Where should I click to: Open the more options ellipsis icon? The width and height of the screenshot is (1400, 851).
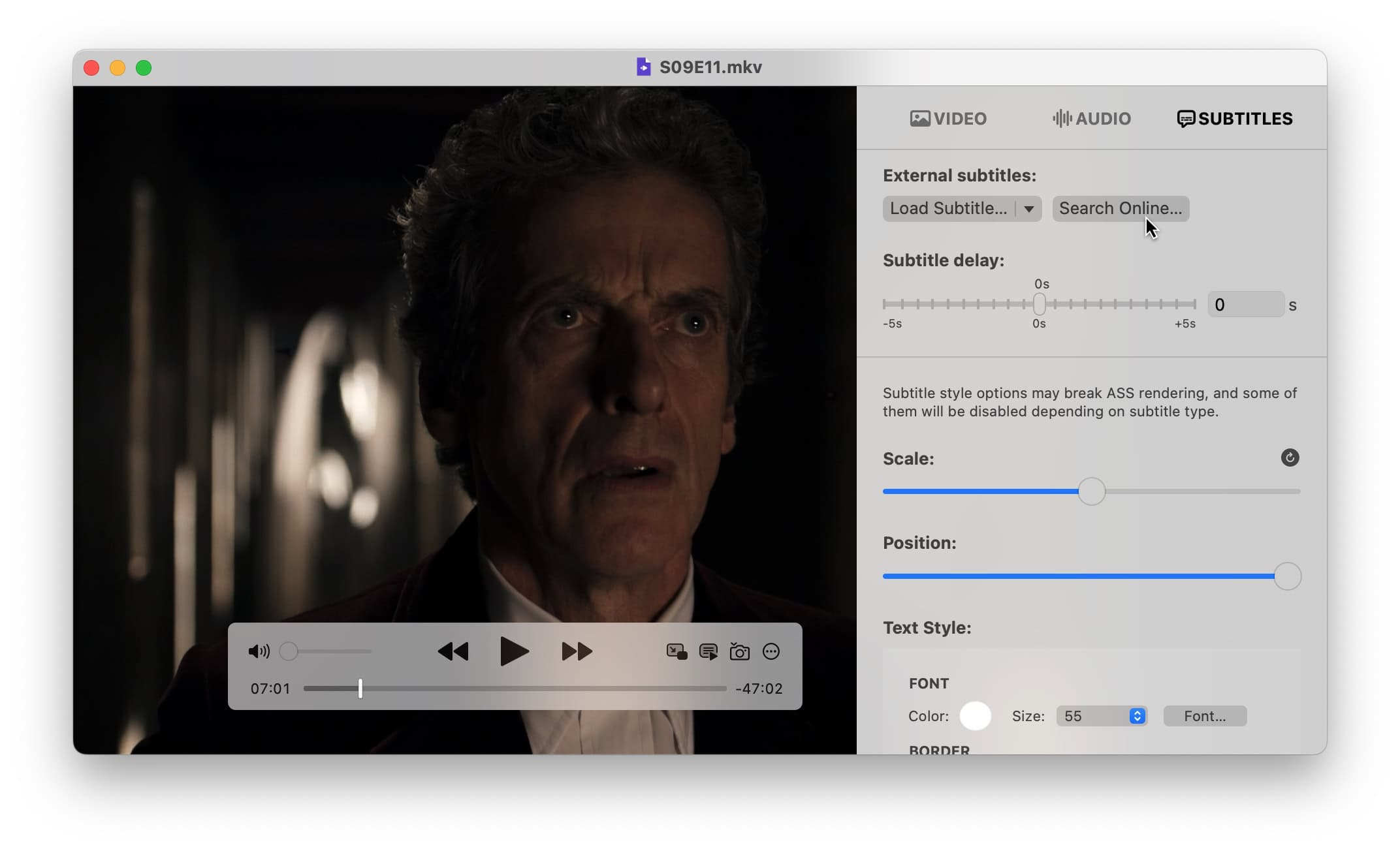[771, 651]
